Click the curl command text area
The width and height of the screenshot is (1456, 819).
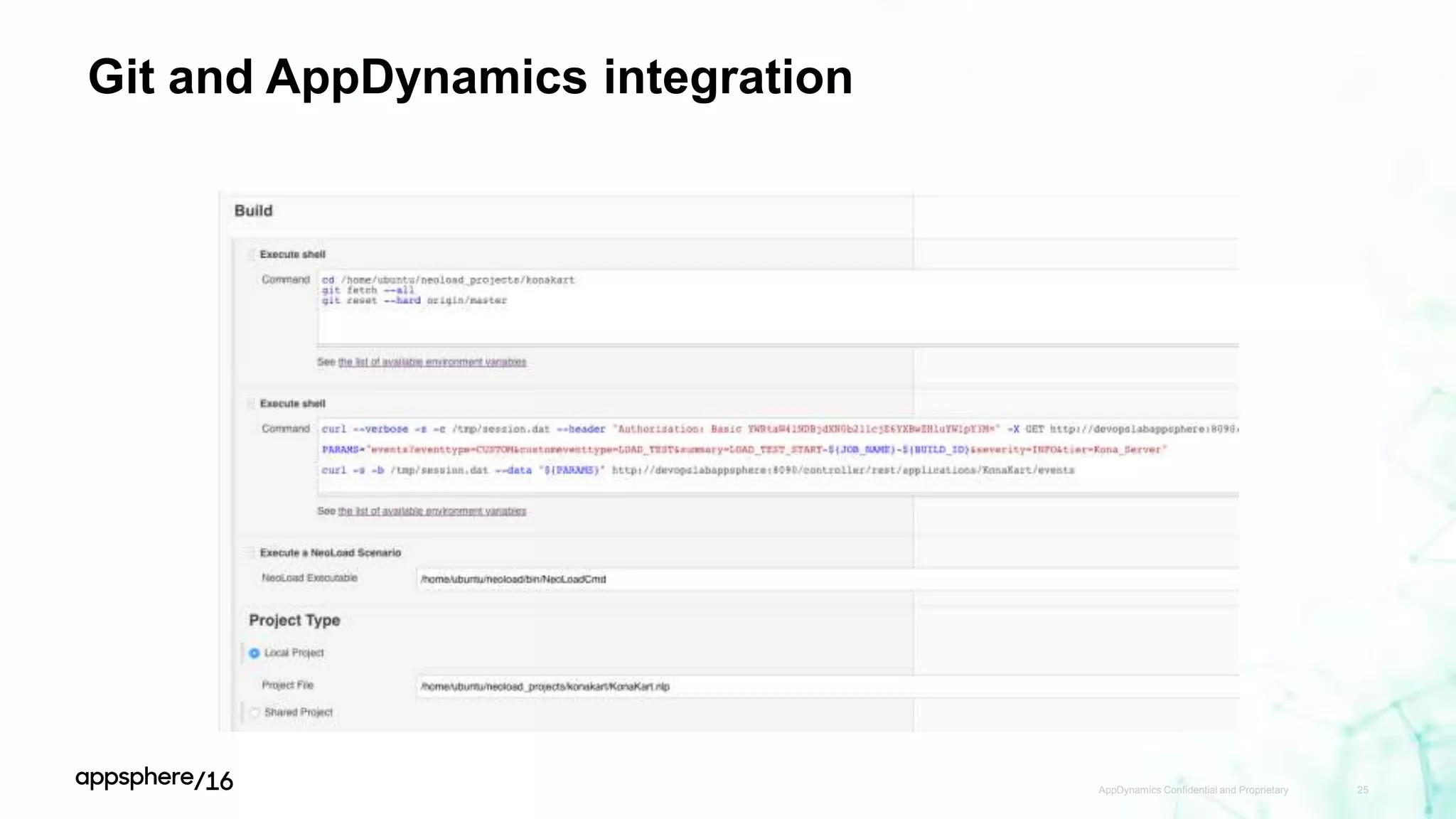[x=778, y=456]
